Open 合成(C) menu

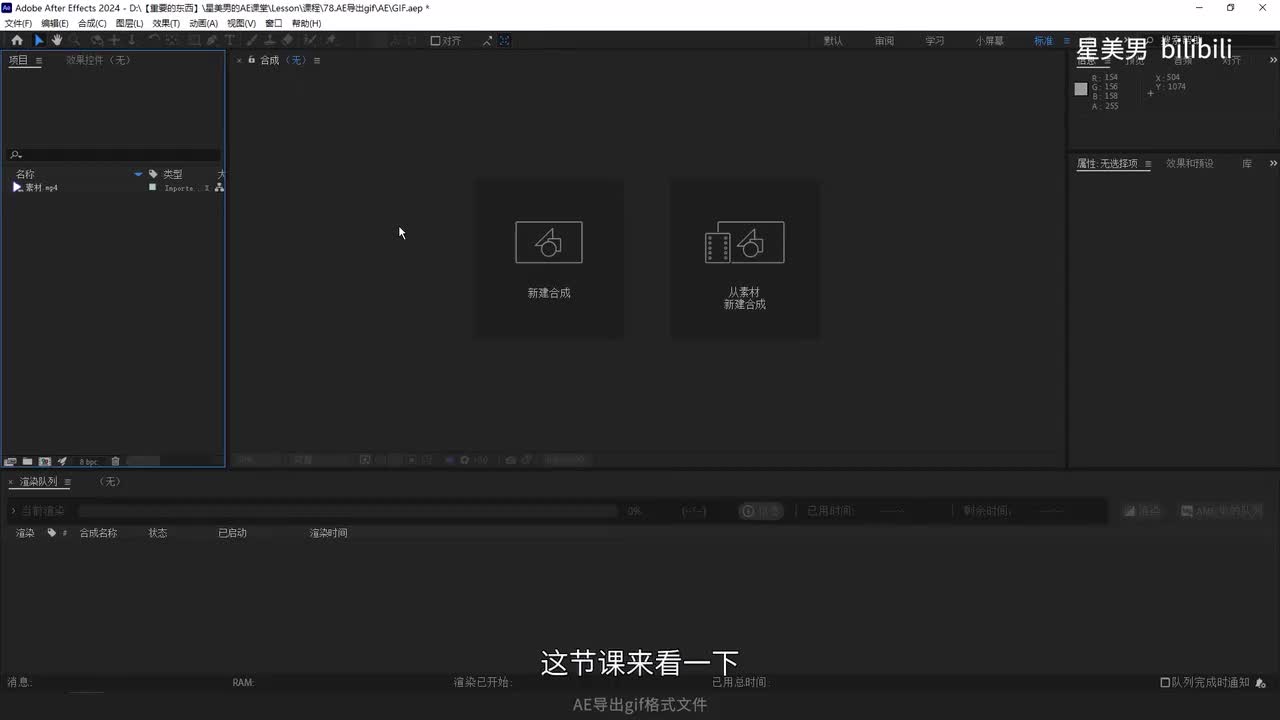(92, 23)
